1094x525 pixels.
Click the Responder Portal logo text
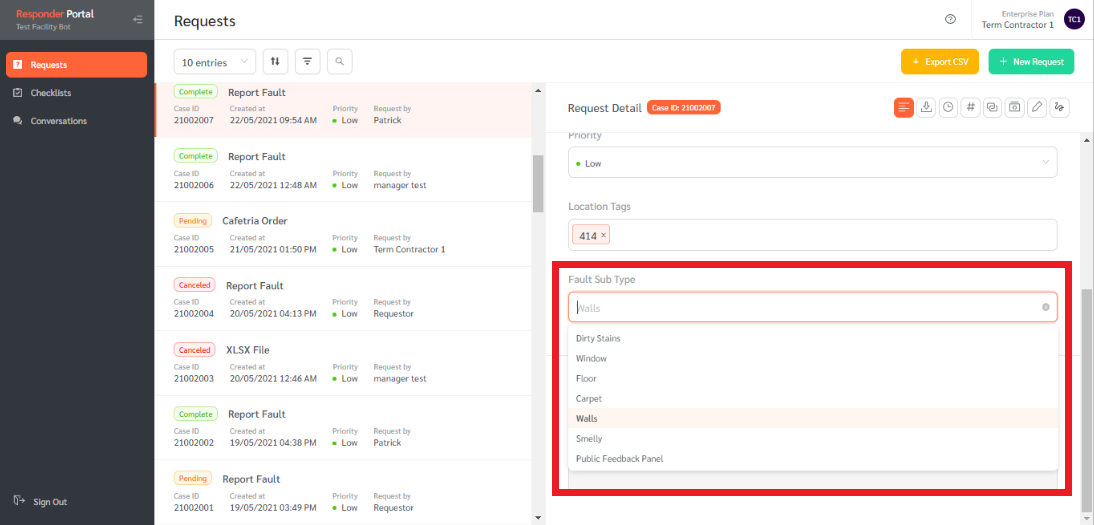click(55, 14)
